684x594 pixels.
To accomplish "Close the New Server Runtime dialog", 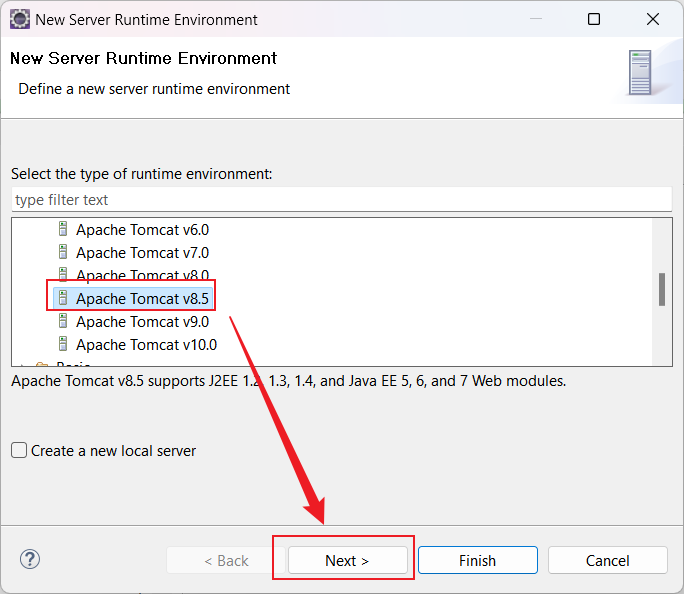I will 653,19.
